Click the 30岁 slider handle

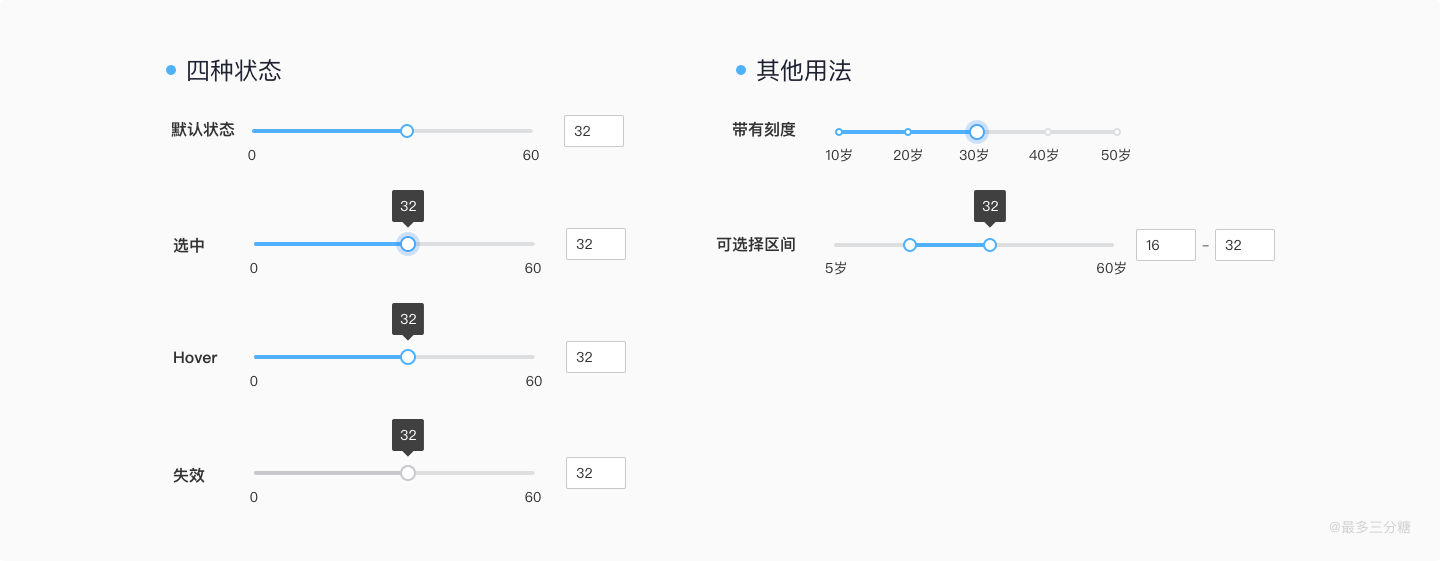point(977,132)
